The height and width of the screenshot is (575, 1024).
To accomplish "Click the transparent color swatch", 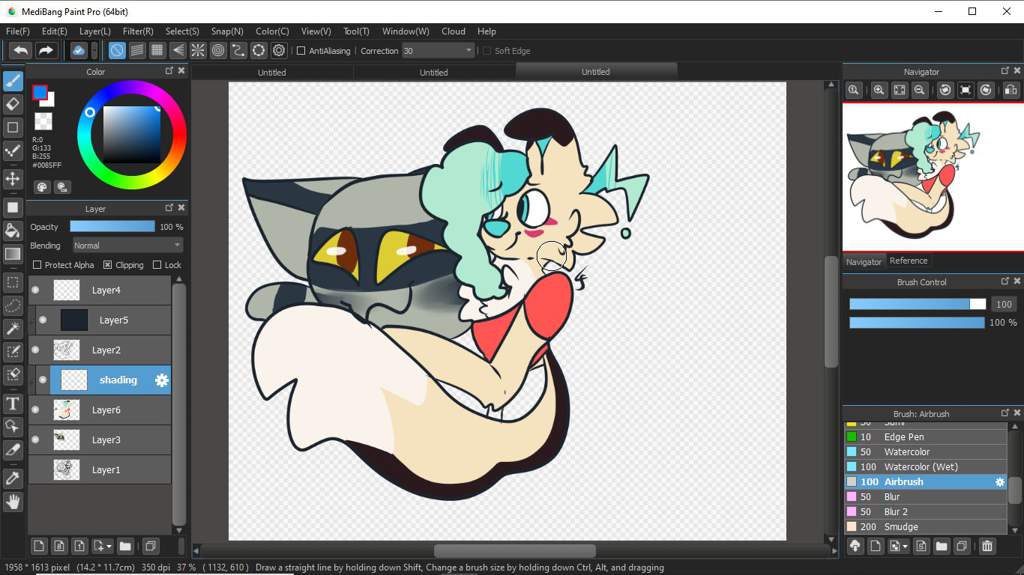I will pos(43,121).
